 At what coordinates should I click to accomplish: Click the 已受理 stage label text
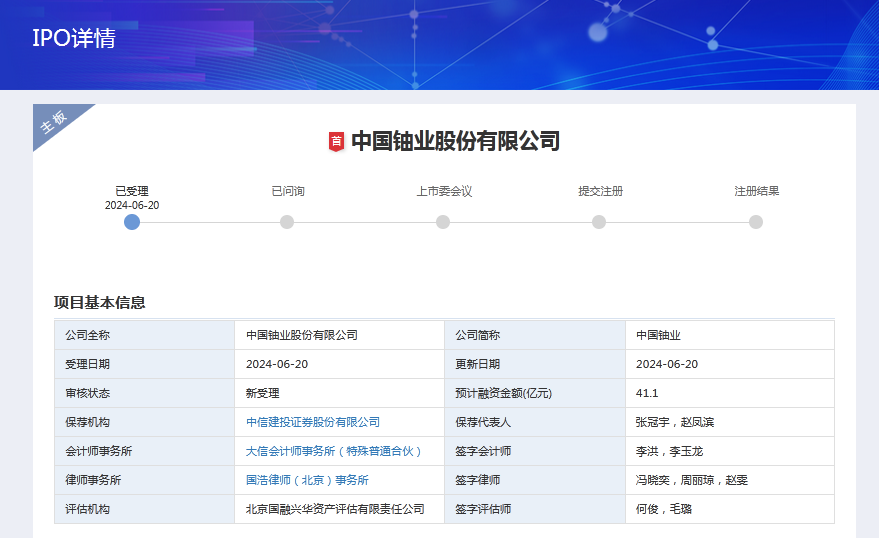[132, 191]
